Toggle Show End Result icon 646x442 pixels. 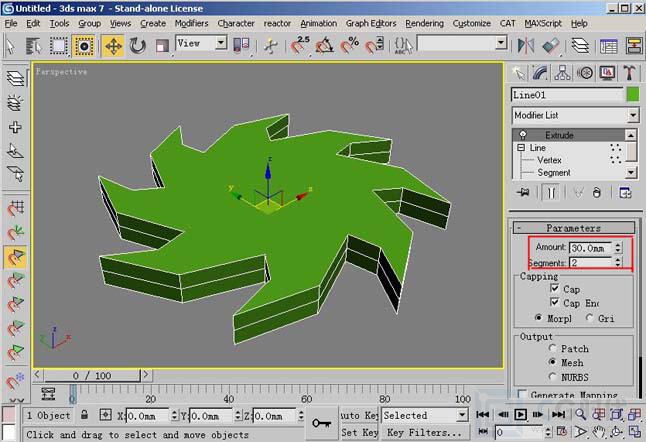[551, 192]
